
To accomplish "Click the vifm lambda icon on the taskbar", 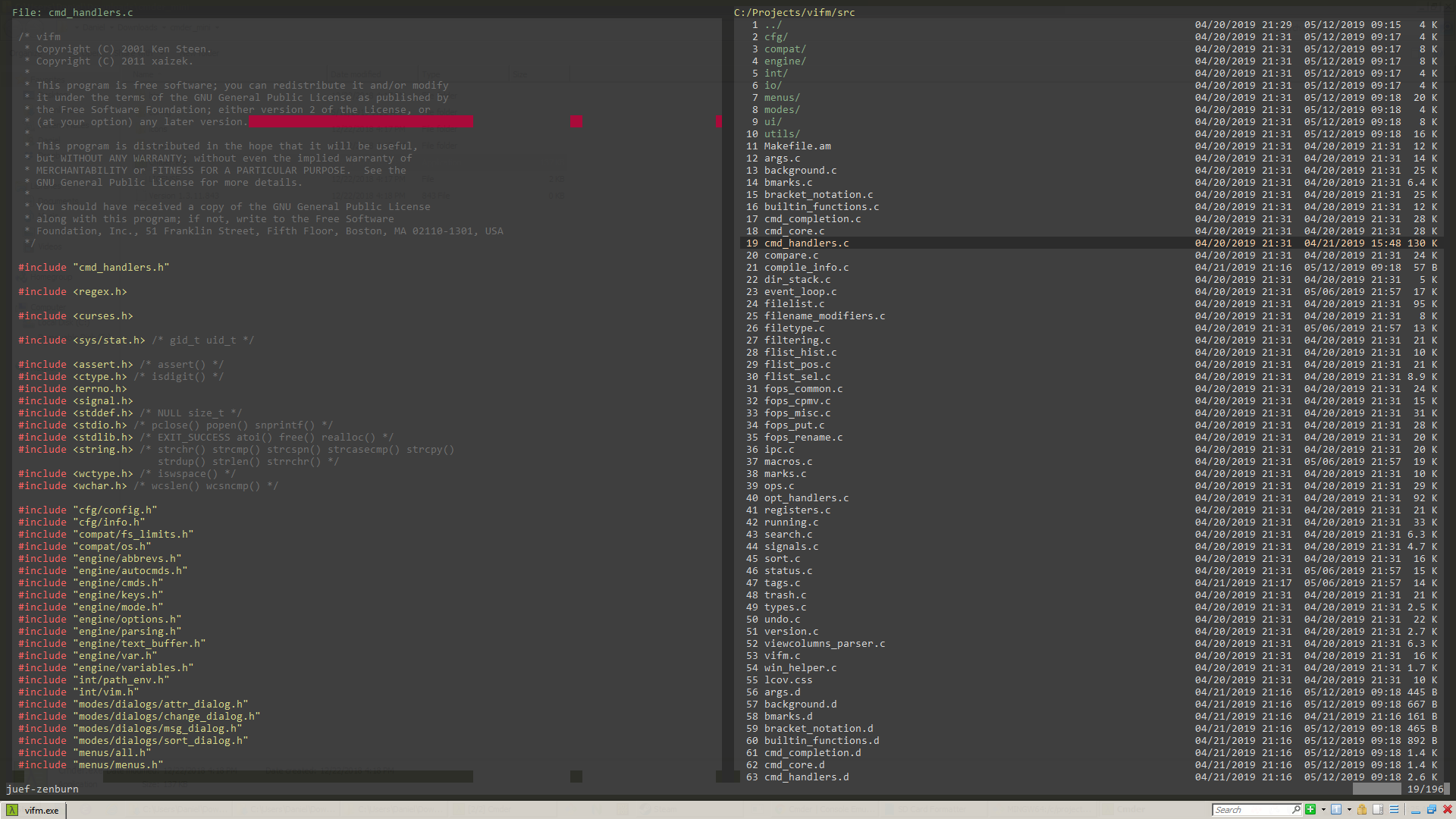I will pos(12,810).
